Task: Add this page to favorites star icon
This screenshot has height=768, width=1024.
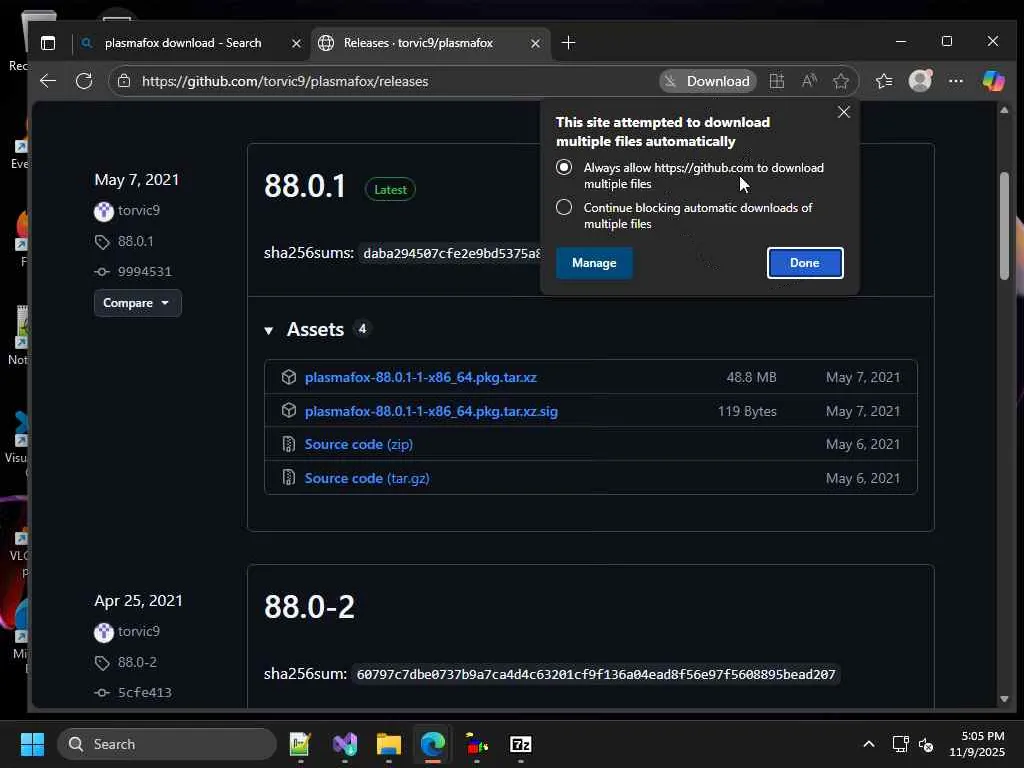Action: [x=841, y=81]
